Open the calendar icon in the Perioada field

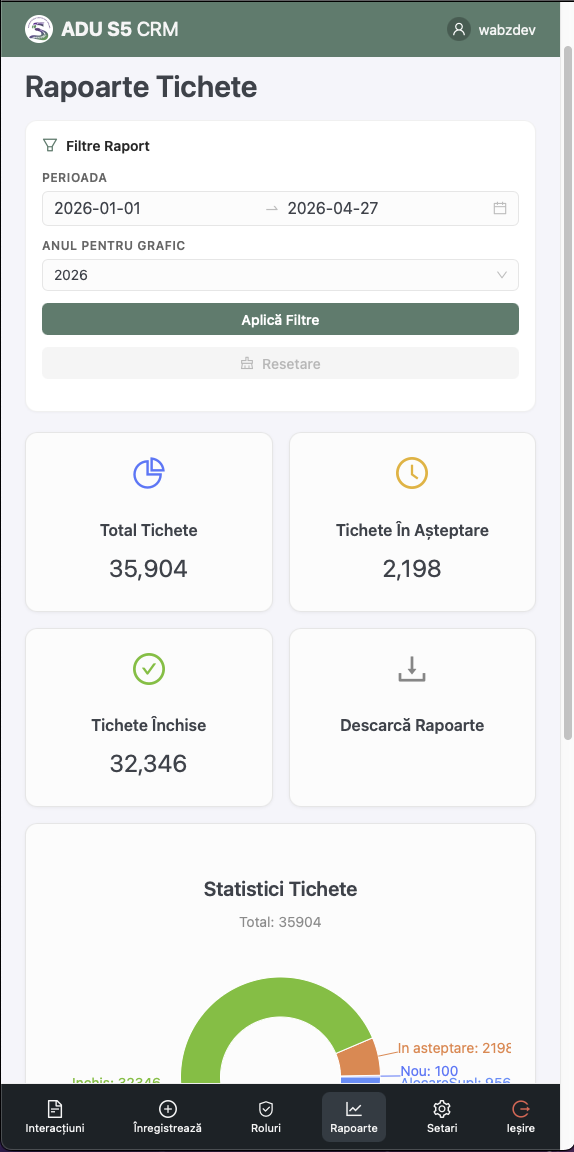pyautogui.click(x=500, y=208)
